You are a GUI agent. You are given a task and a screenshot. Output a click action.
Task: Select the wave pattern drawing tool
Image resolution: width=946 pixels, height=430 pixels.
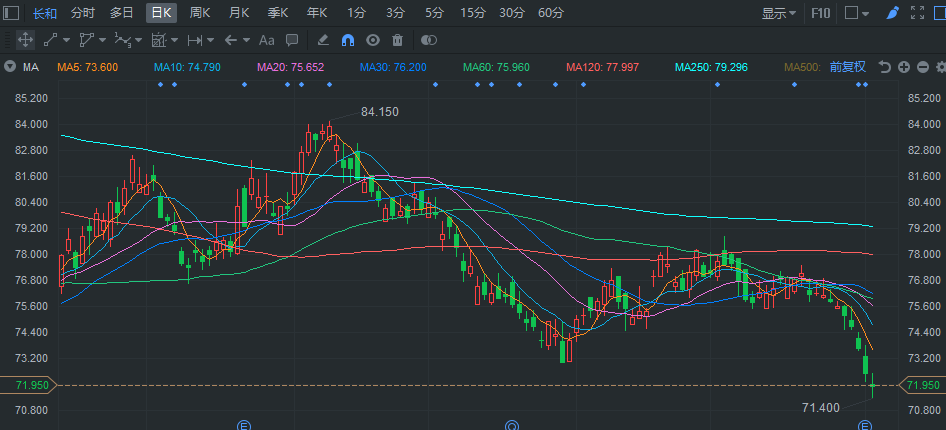122,40
